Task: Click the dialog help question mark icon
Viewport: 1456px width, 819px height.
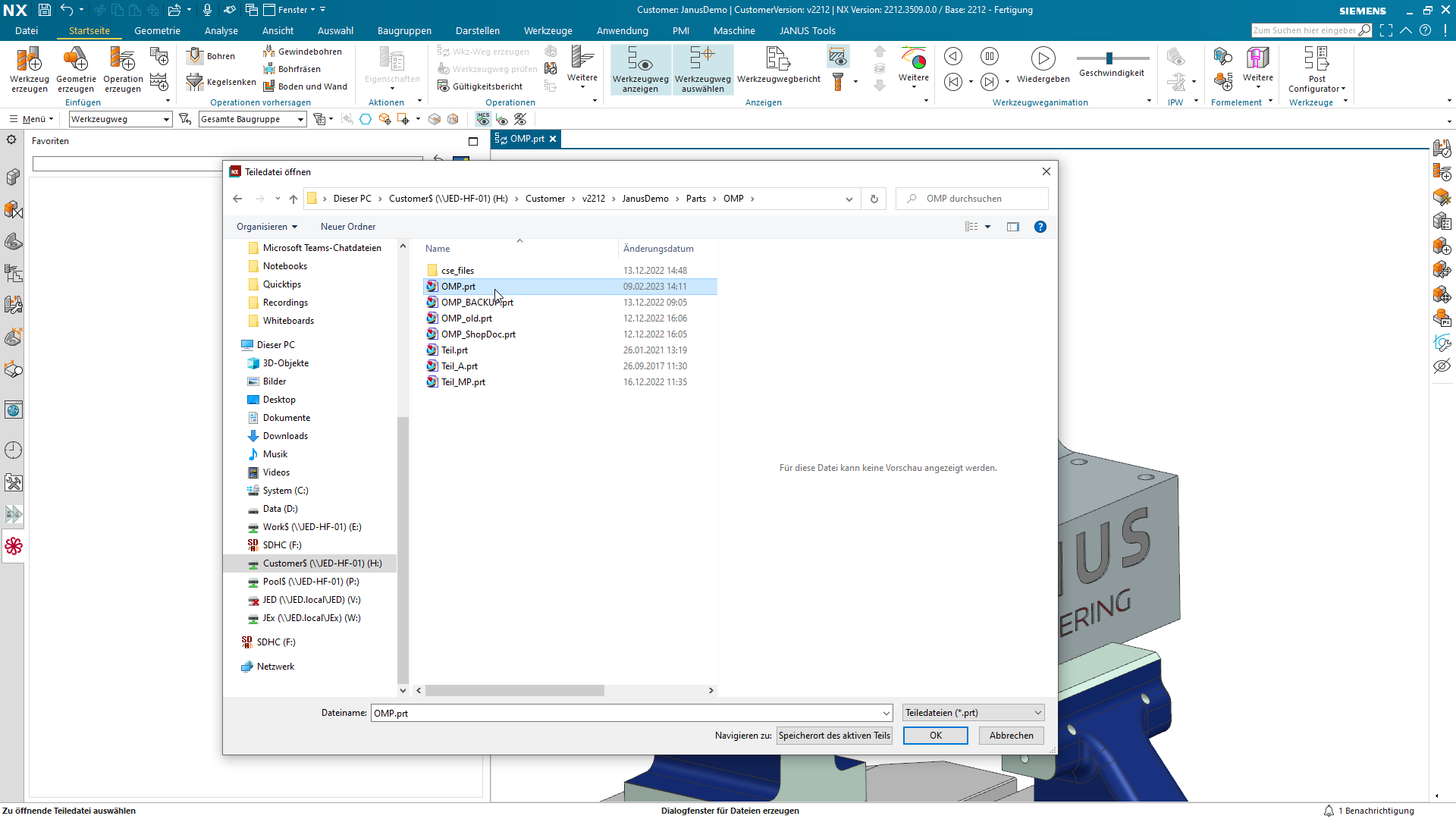Action: 1040,227
